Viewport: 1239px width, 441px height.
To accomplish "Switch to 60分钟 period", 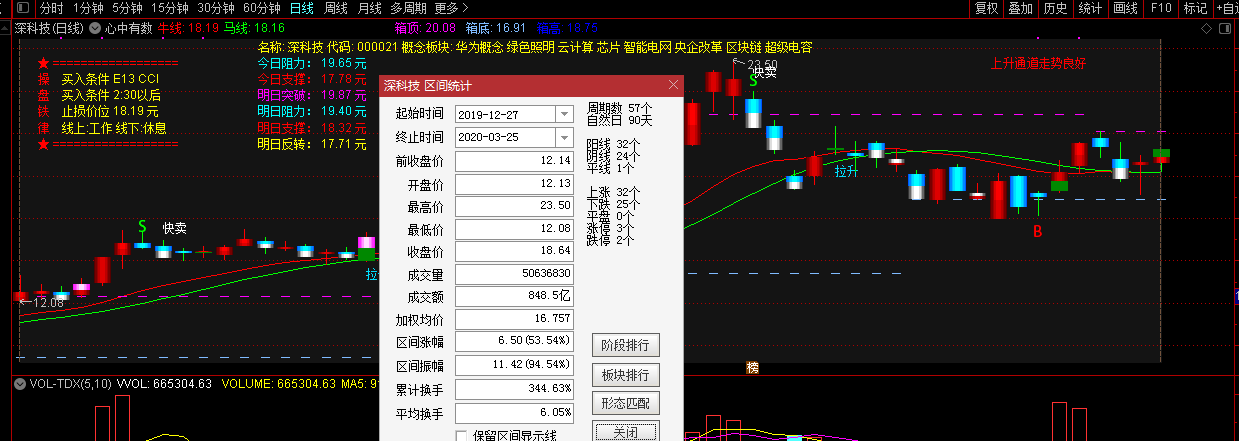I will pos(261,8).
